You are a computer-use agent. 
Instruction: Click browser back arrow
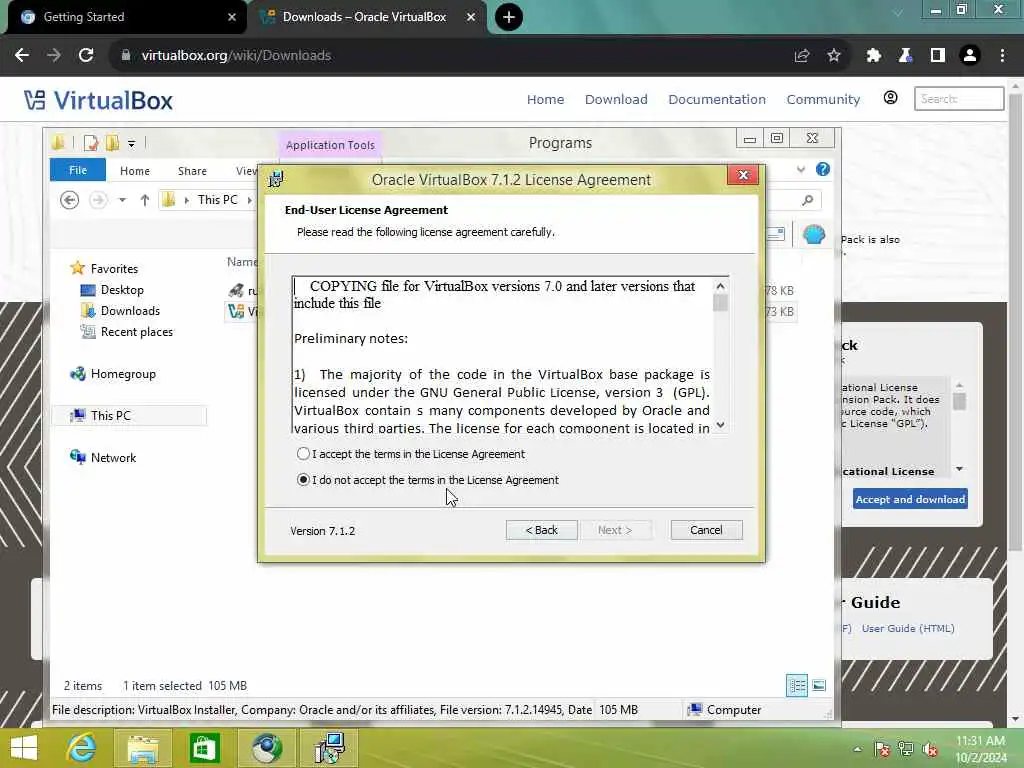click(x=22, y=56)
